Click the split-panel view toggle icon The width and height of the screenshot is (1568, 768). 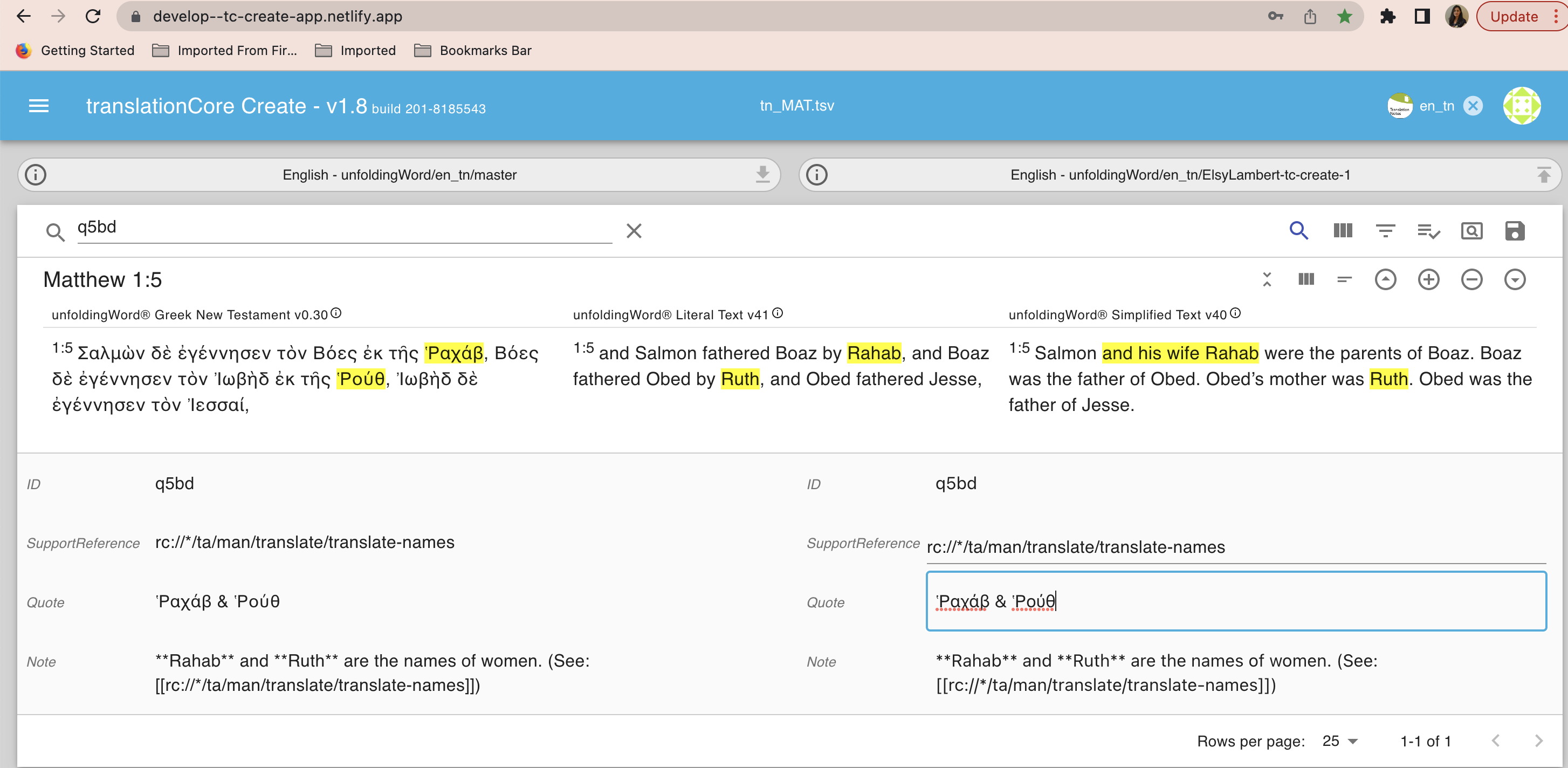pyautogui.click(x=1342, y=231)
